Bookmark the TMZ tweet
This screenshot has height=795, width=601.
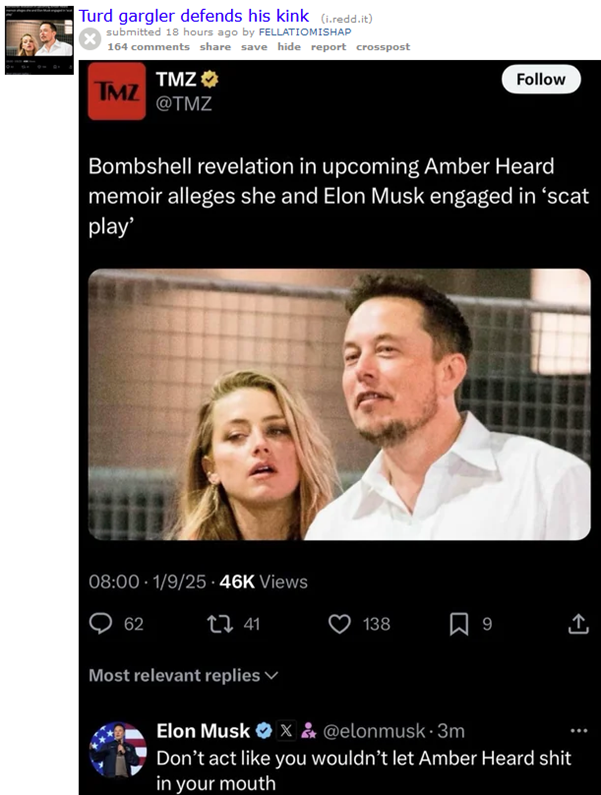tap(459, 624)
